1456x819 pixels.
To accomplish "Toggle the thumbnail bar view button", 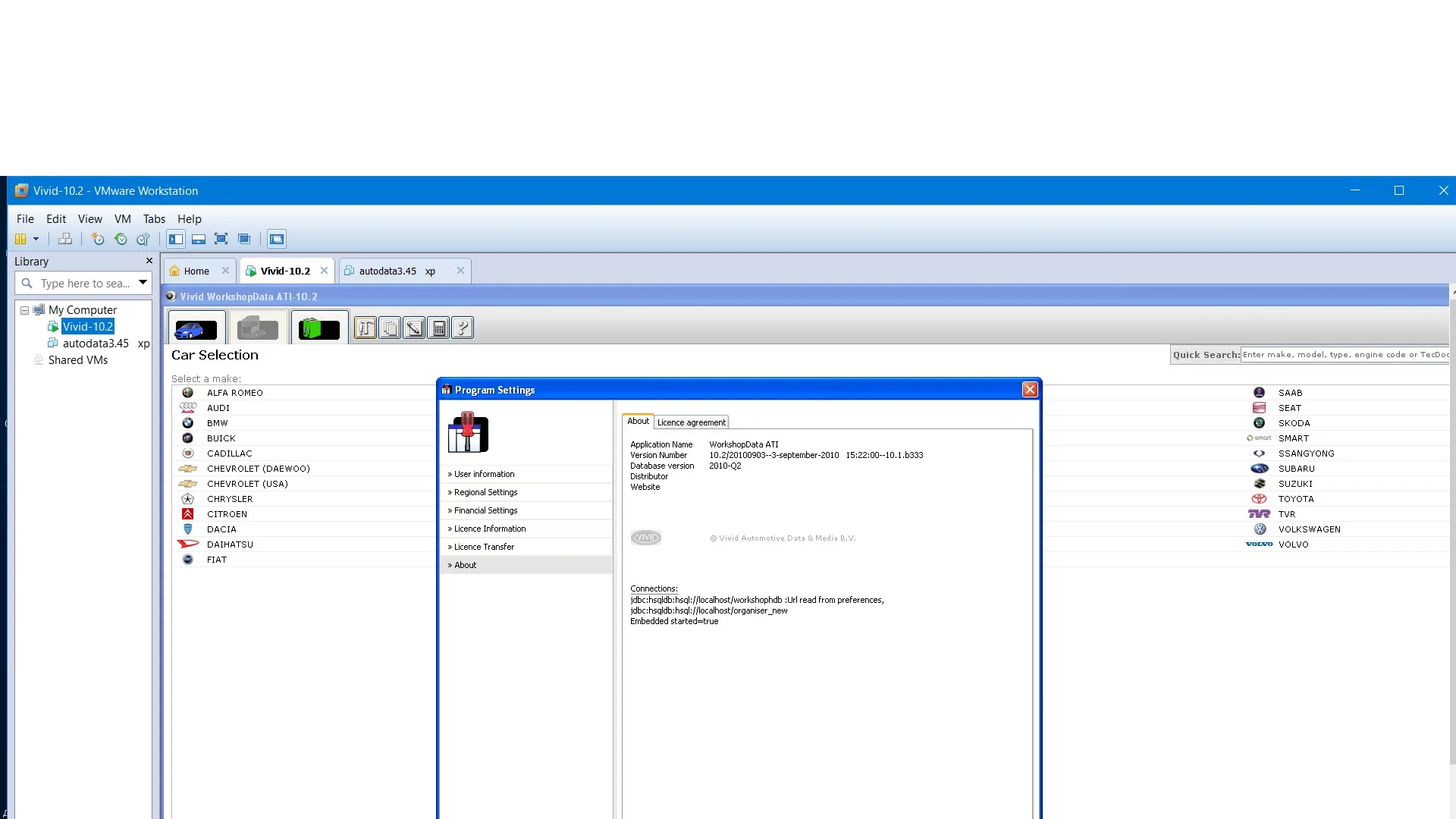I will [x=199, y=239].
